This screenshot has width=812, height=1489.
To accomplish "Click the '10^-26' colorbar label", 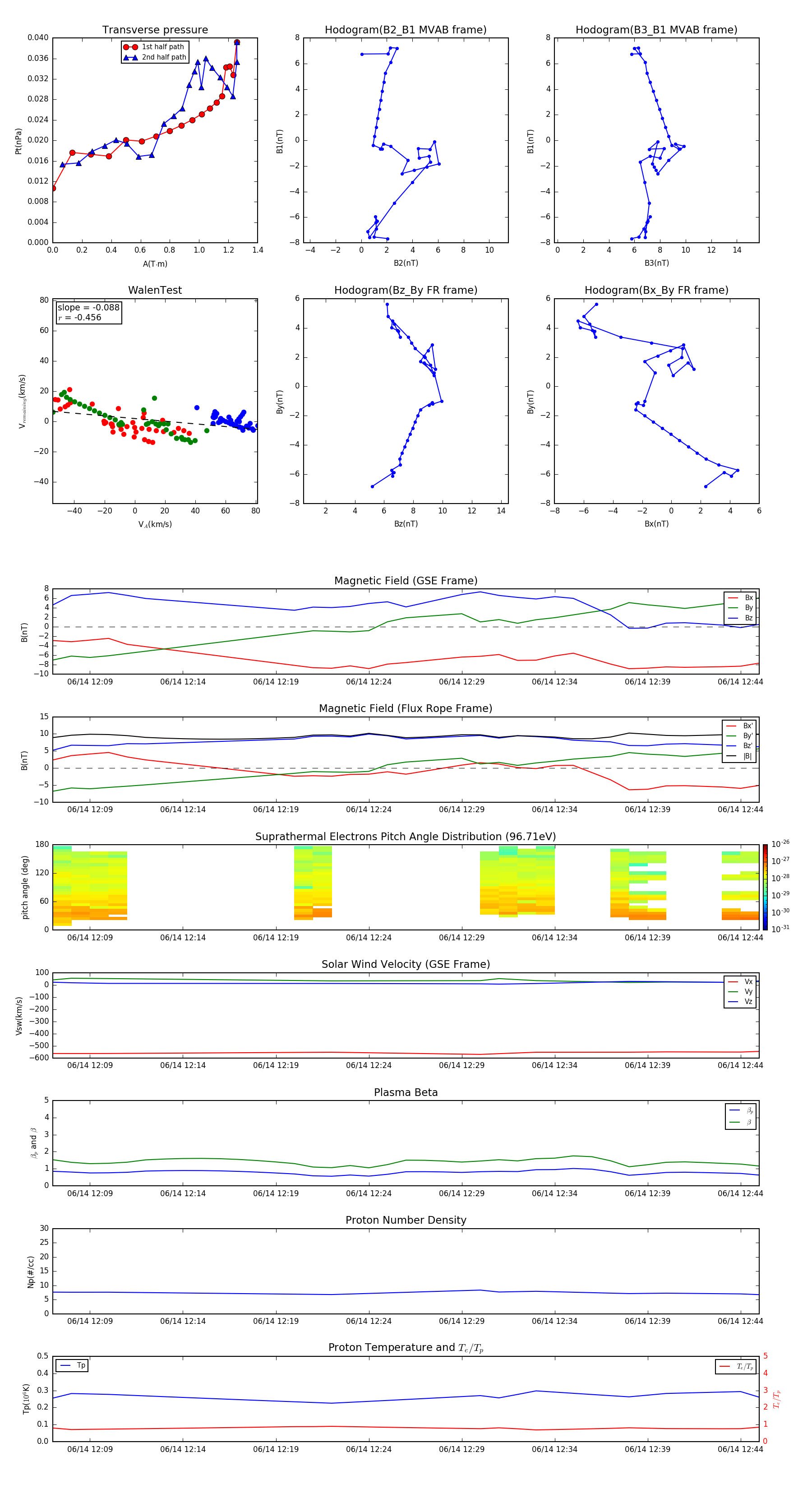I will [x=780, y=844].
